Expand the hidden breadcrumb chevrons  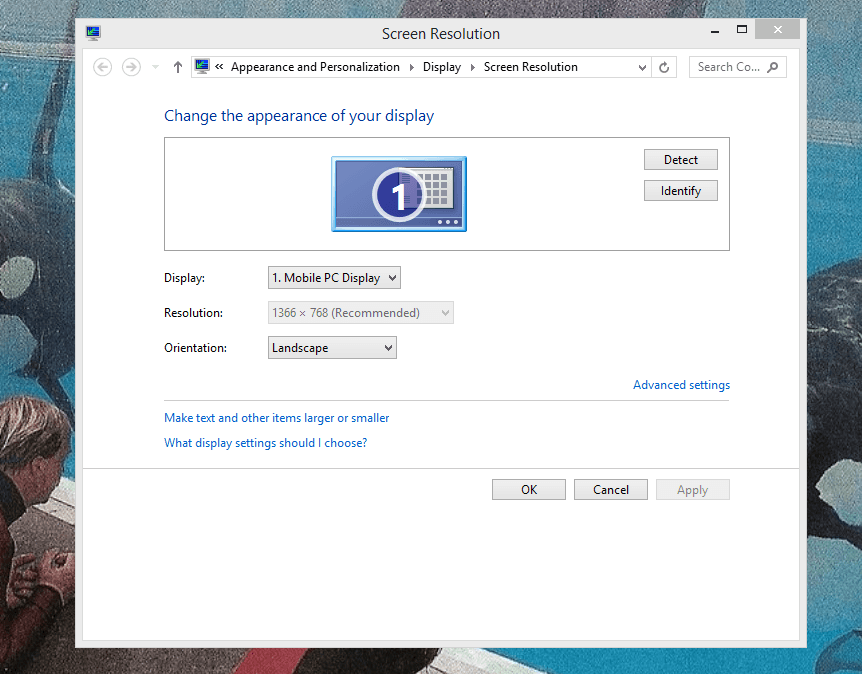pyautogui.click(x=219, y=67)
